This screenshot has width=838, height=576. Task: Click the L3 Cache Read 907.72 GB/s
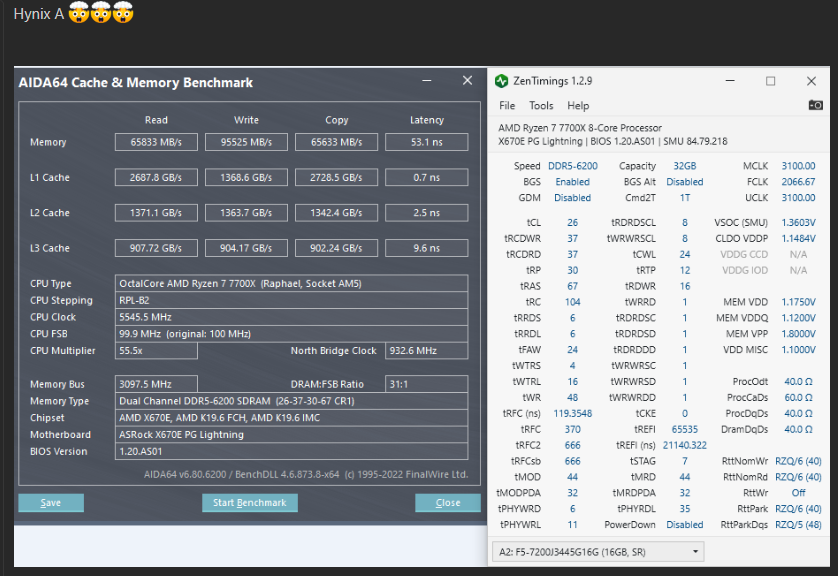156,248
